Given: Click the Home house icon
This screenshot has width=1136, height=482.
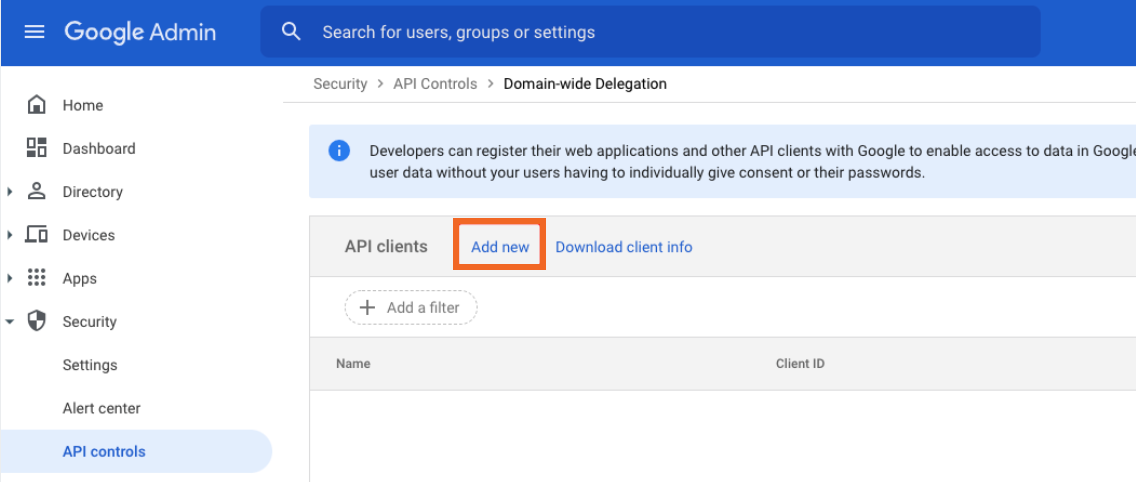Looking at the screenshot, I should pyautogui.click(x=37, y=105).
